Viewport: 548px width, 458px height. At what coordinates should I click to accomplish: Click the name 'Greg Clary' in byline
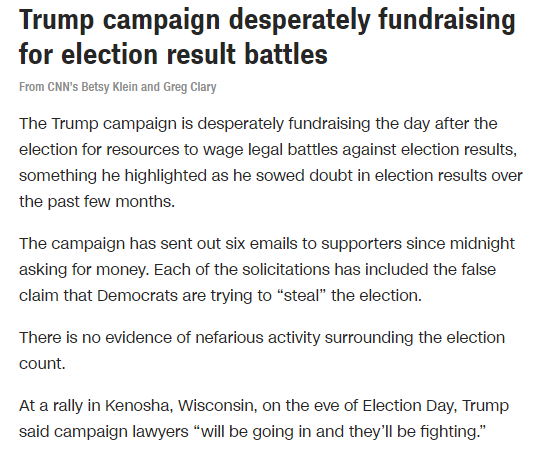(190, 87)
